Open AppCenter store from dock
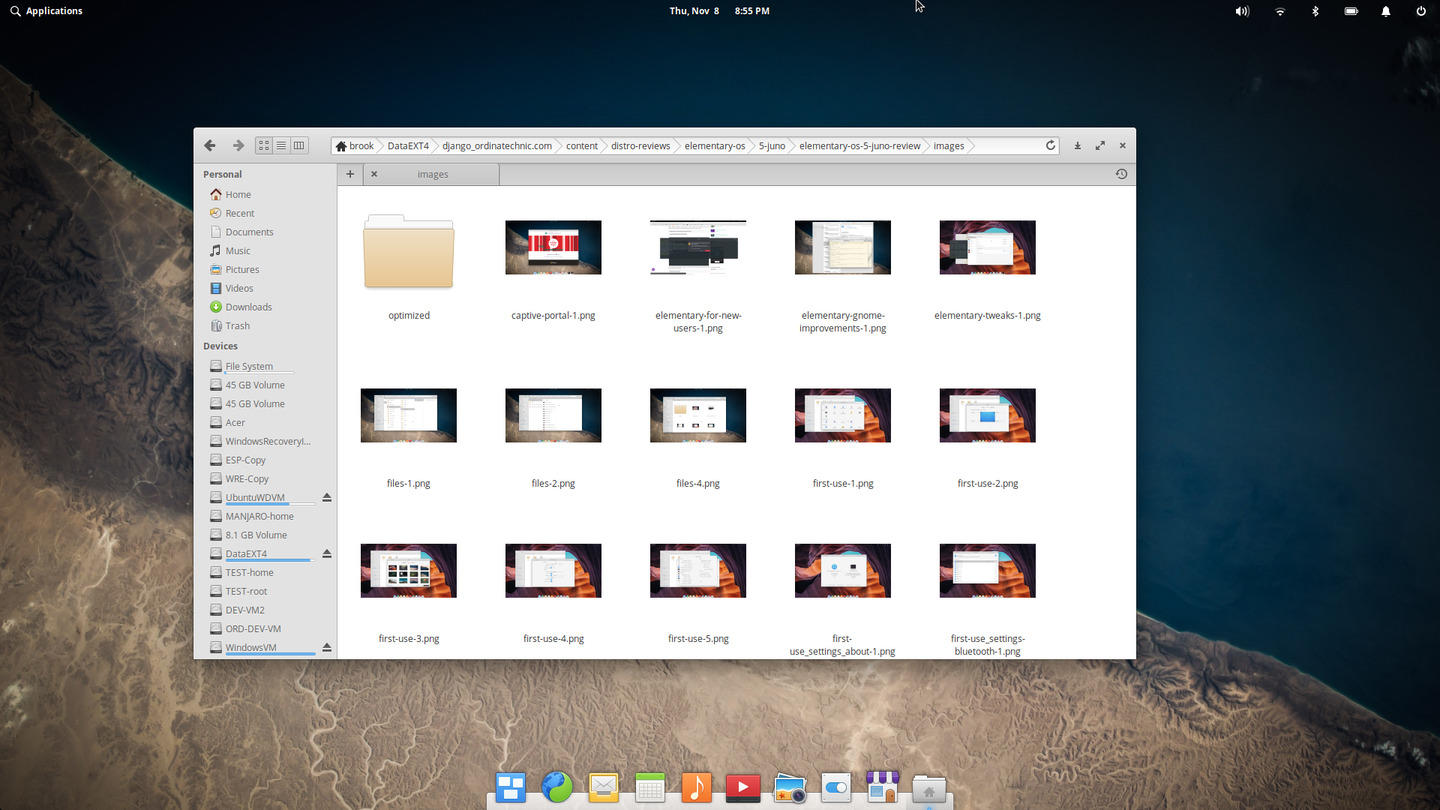1440x810 pixels. tap(882, 787)
